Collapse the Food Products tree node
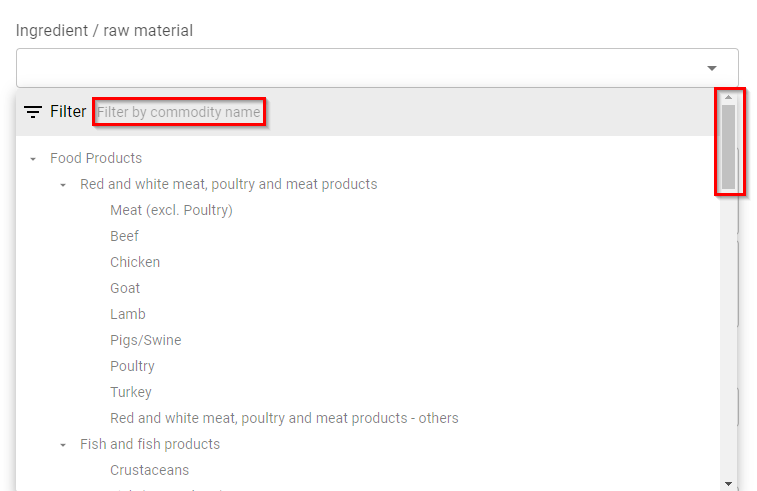The height and width of the screenshot is (491, 757). pyautogui.click(x=33, y=159)
